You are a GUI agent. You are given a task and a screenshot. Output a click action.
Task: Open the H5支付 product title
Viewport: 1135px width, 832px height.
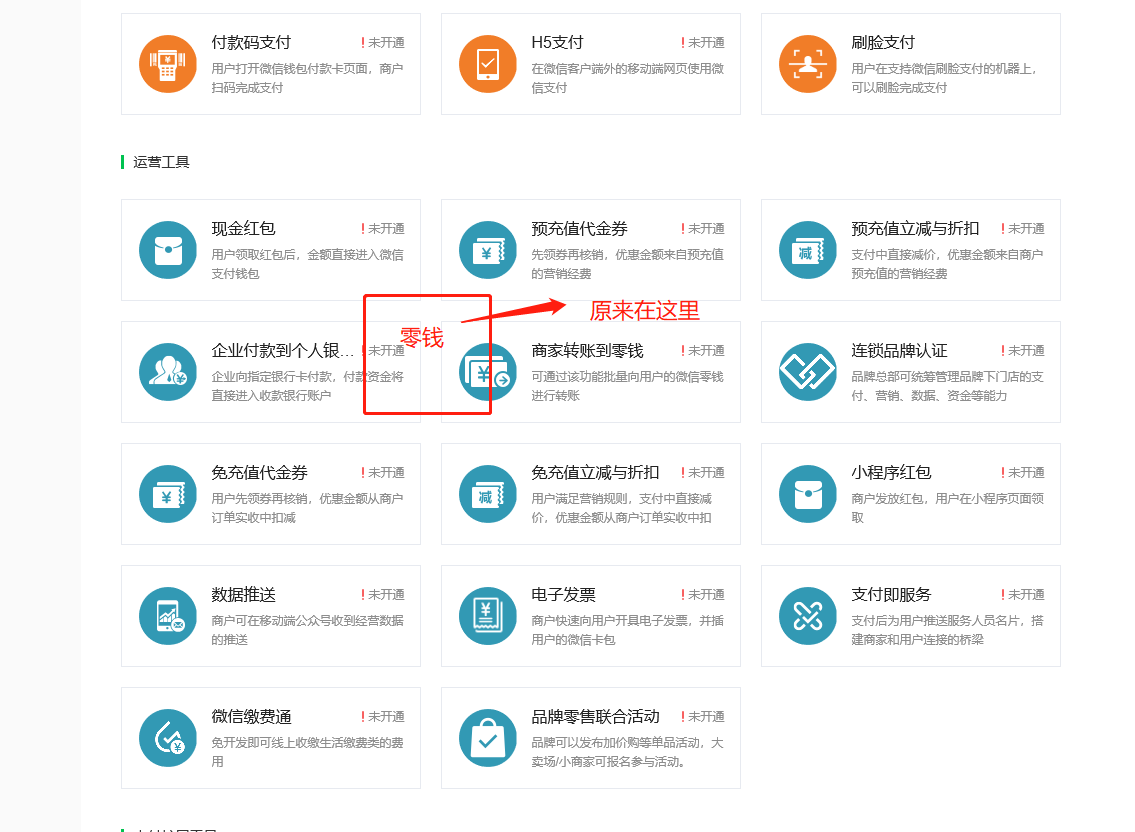pos(557,43)
